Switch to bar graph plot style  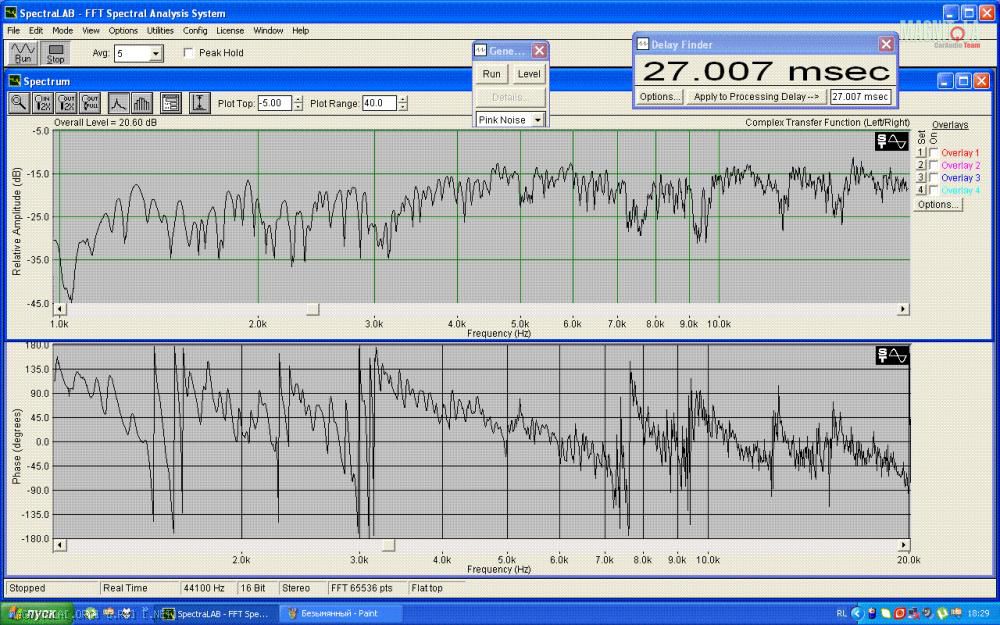pos(142,102)
